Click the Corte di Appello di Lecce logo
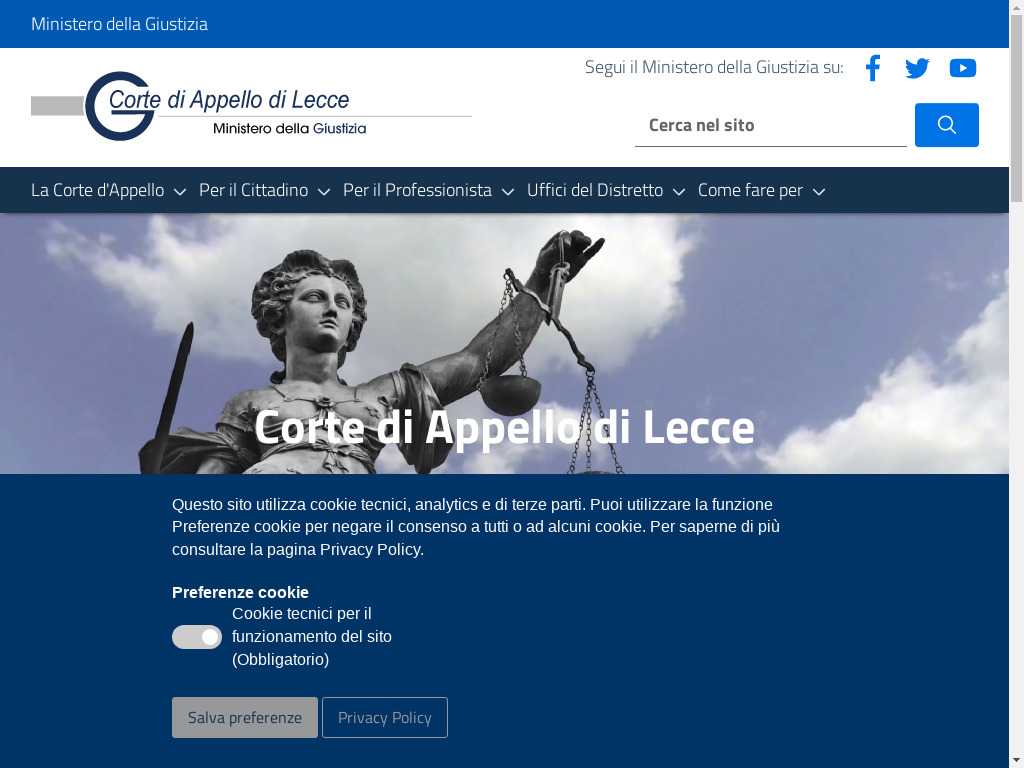The width and height of the screenshot is (1024, 768). (x=251, y=106)
